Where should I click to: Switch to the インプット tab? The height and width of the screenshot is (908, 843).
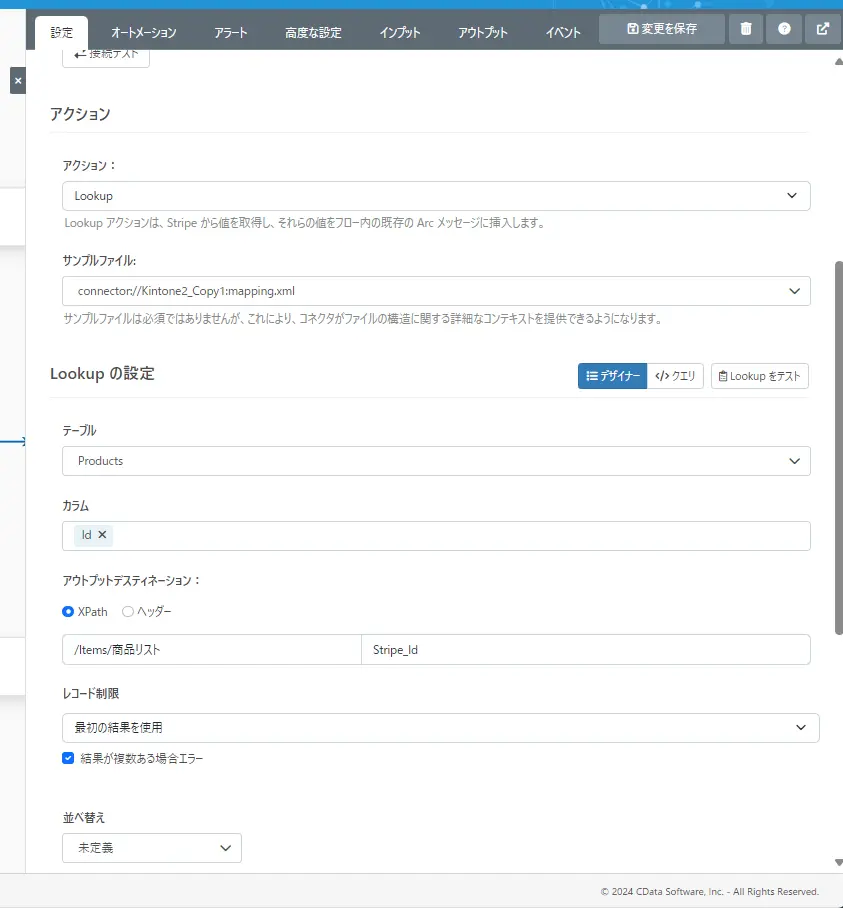[399, 32]
